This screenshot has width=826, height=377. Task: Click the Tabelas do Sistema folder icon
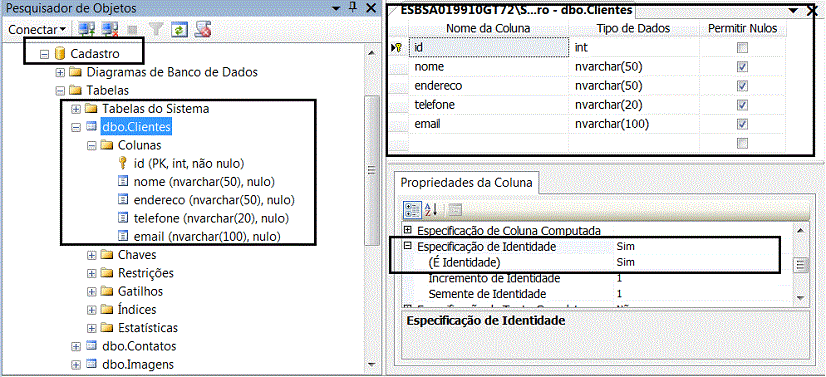[x=92, y=108]
